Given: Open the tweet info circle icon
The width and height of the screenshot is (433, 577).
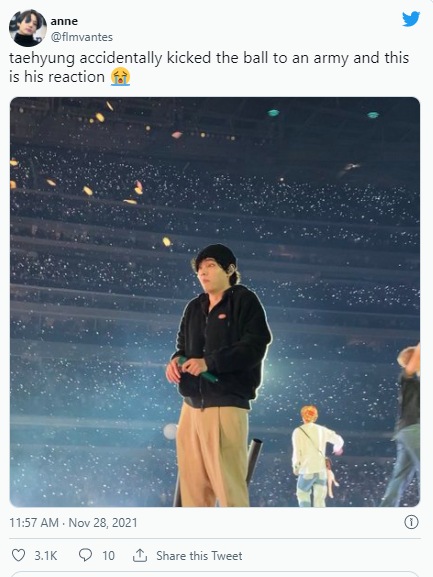Looking at the screenshot, I should coord(411,522).
